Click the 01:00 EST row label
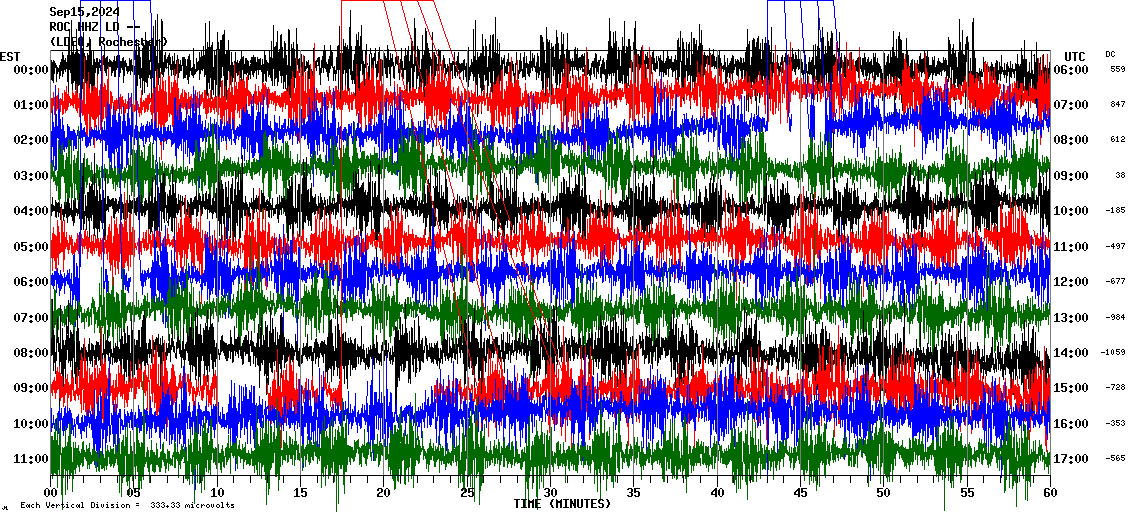1130x519 pixels. coord(32,105)
